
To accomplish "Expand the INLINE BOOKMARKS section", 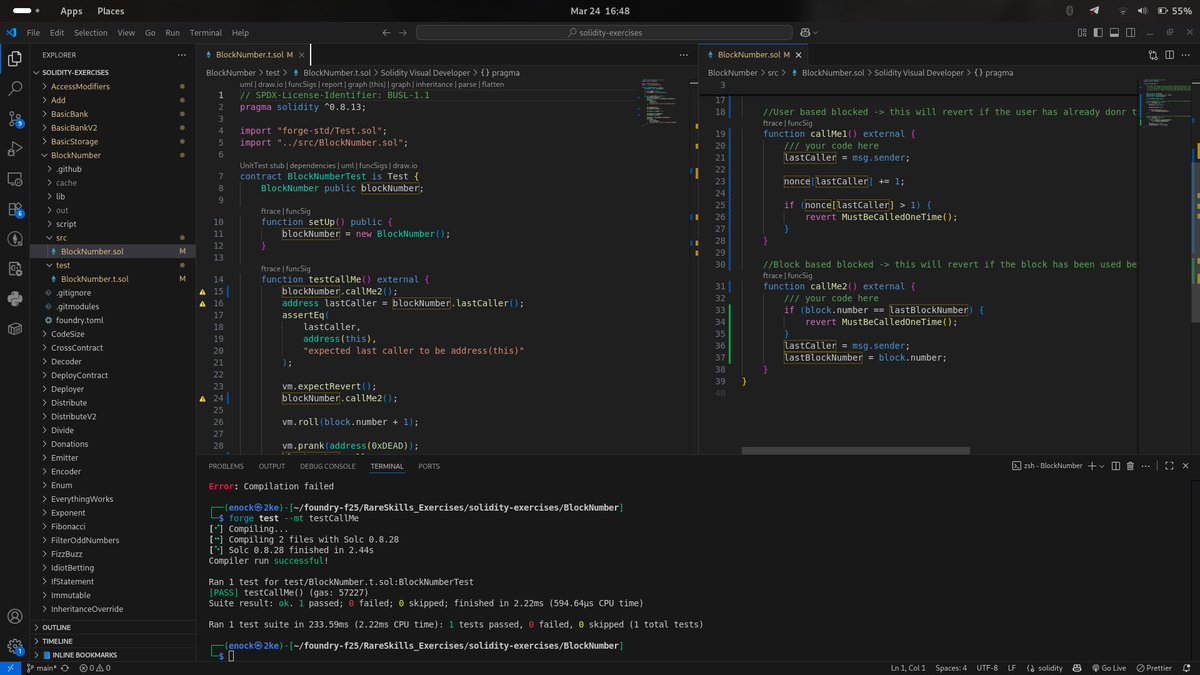I will pyautogui.click(x=113, y=655).
